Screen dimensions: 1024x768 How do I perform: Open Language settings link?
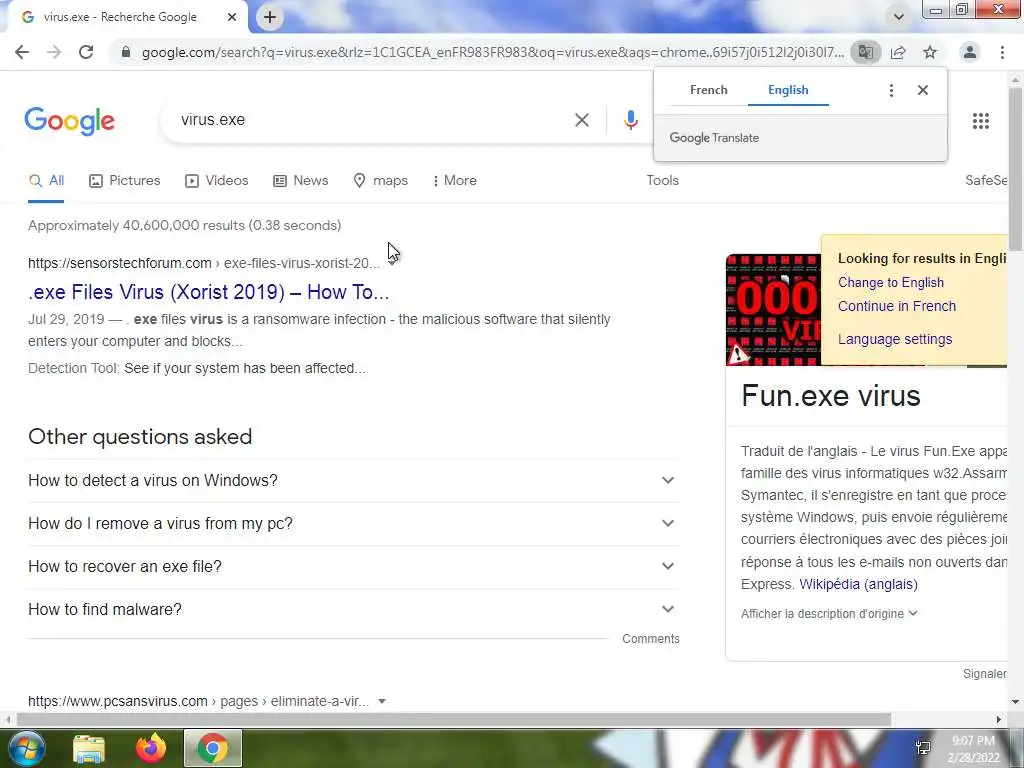pos(895,340)
